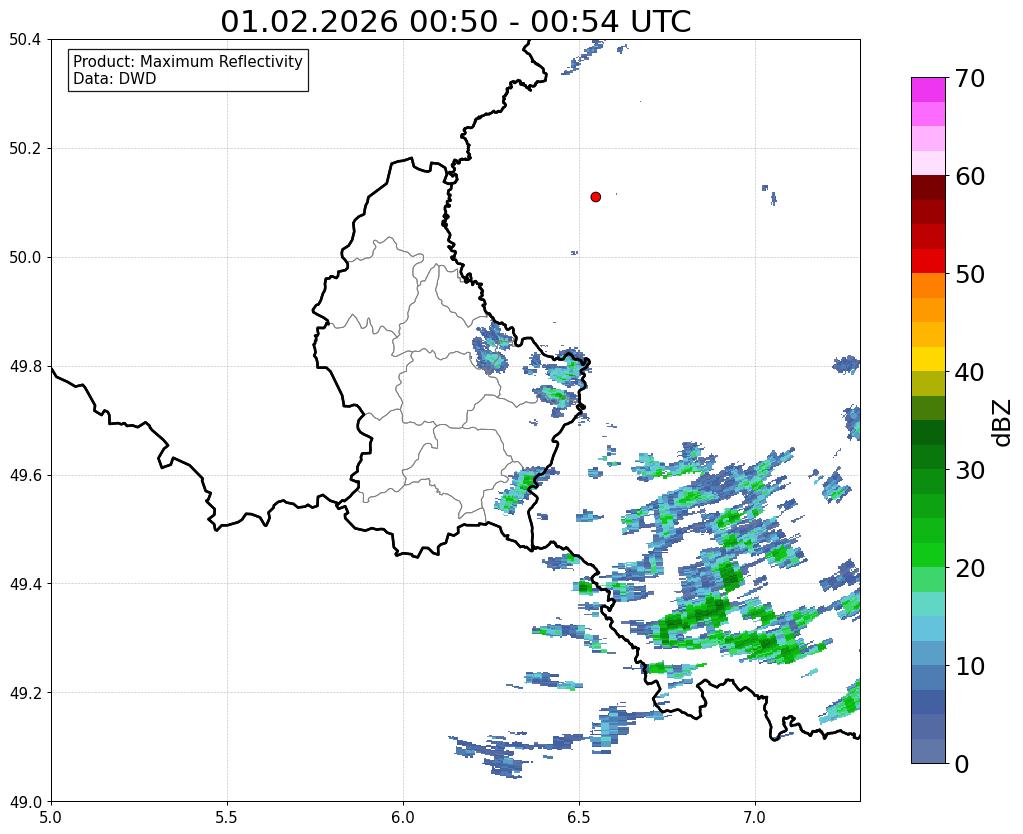Click the latitude axis label '50.0'

pyautogui.click(x=25, y=258)
